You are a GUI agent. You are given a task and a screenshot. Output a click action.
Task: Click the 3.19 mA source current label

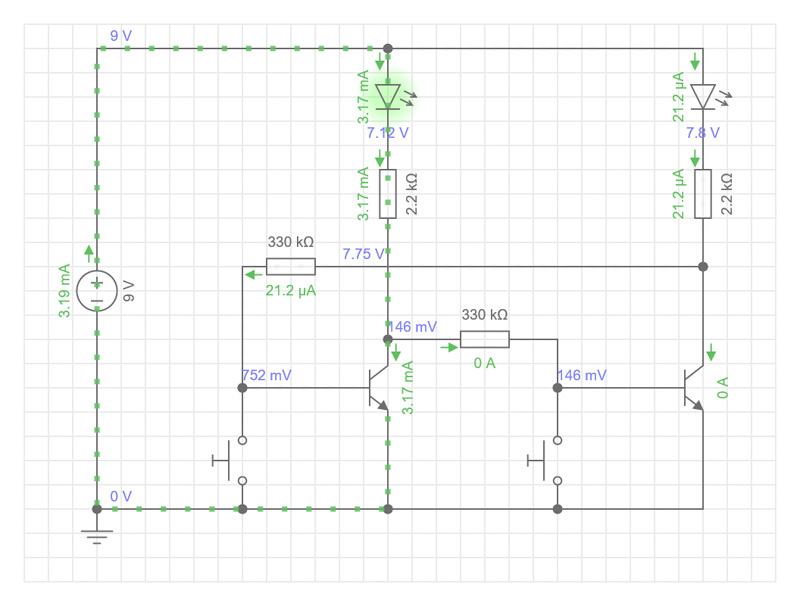[x=66, y=291]
